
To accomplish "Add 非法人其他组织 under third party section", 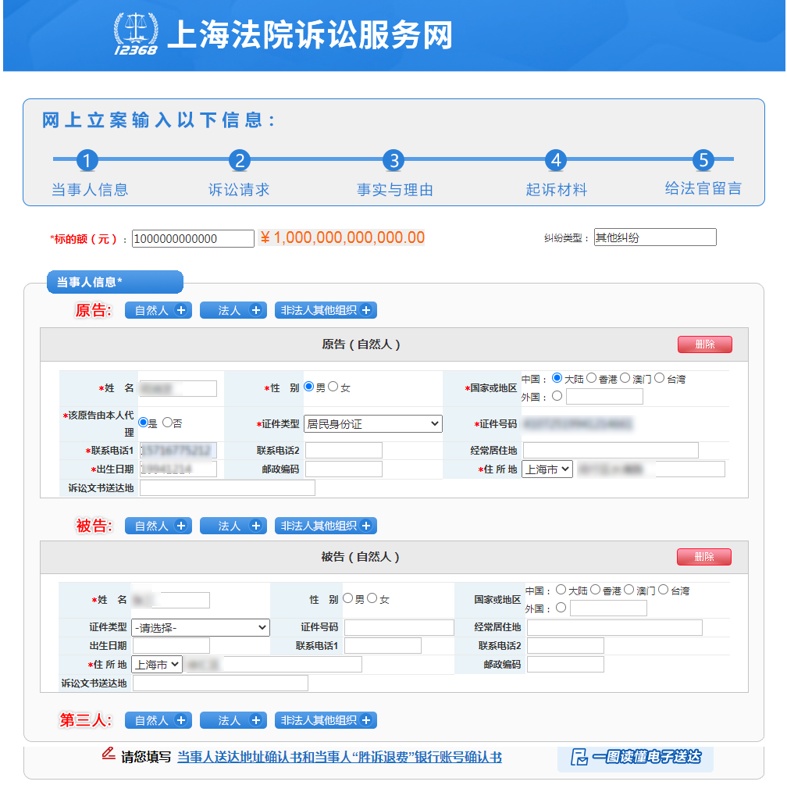I will (326, 720).
